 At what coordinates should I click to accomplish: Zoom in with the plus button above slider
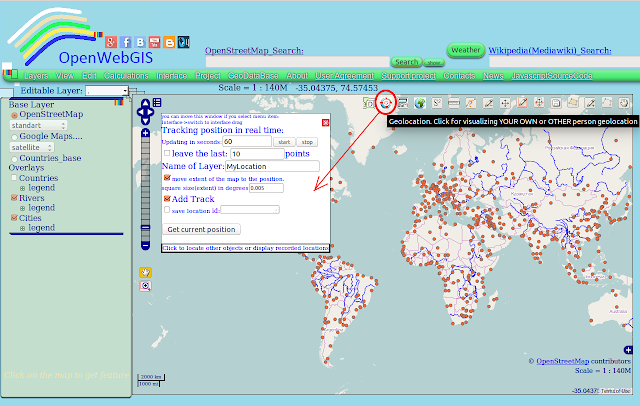[145, 133]
